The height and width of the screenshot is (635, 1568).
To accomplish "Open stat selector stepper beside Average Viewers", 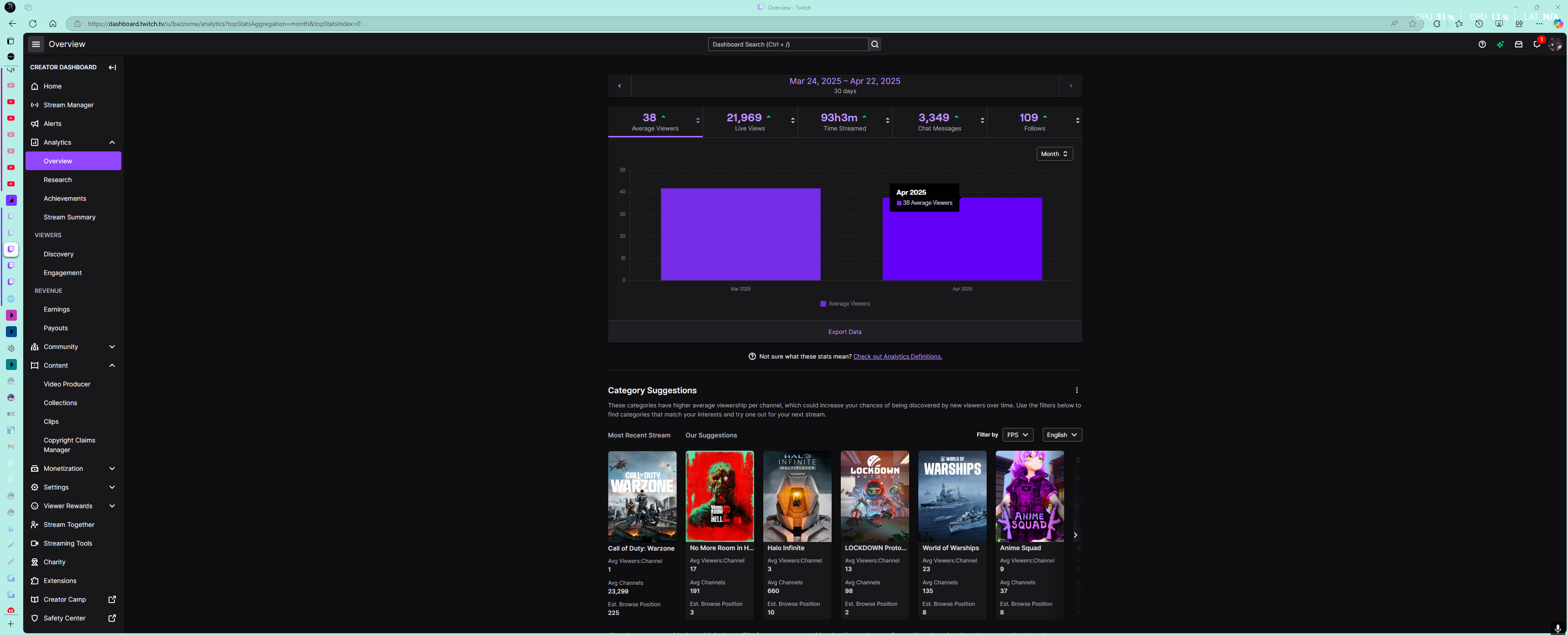I will (x=698, y=120).
